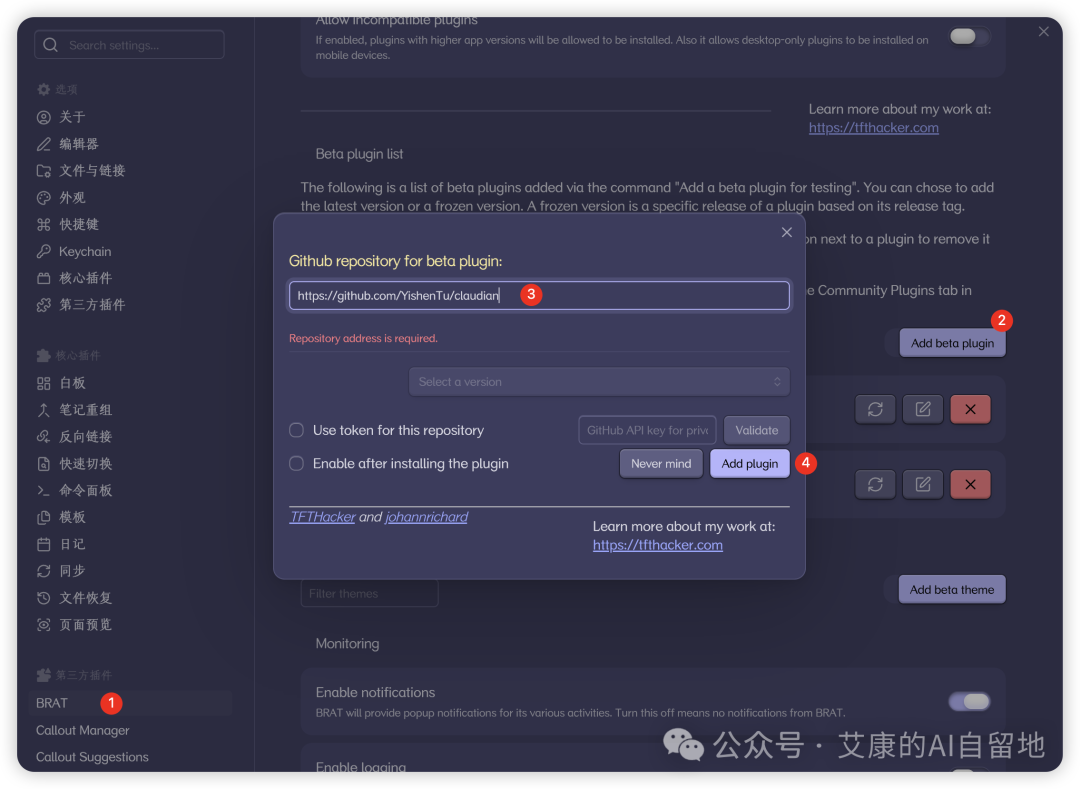This screenshot has width=1080, height=789.
Task: Click the Validate button
Action: coord(756,430)
